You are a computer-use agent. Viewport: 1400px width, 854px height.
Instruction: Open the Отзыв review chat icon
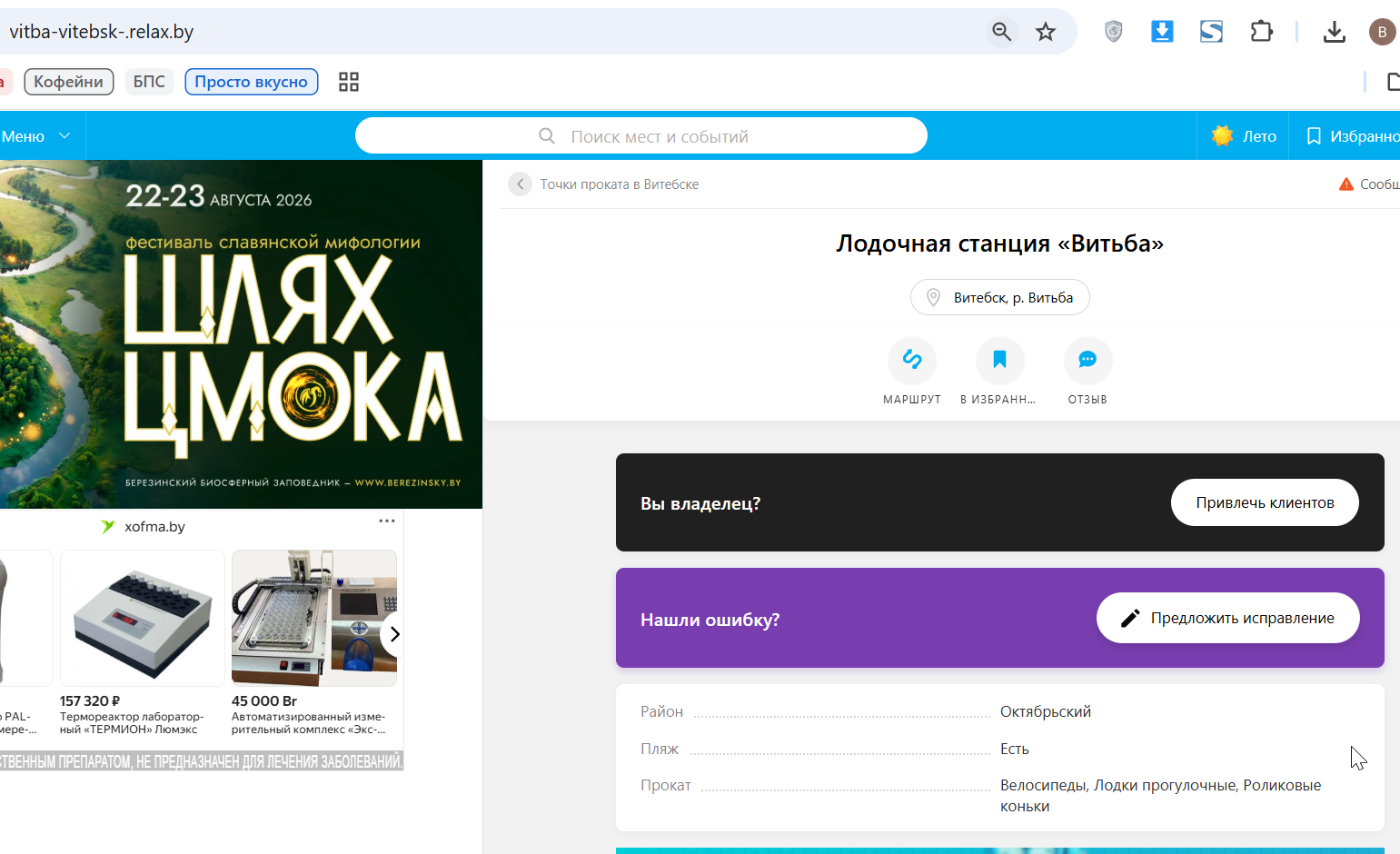pyautogui.click(x=1087, y=360)
